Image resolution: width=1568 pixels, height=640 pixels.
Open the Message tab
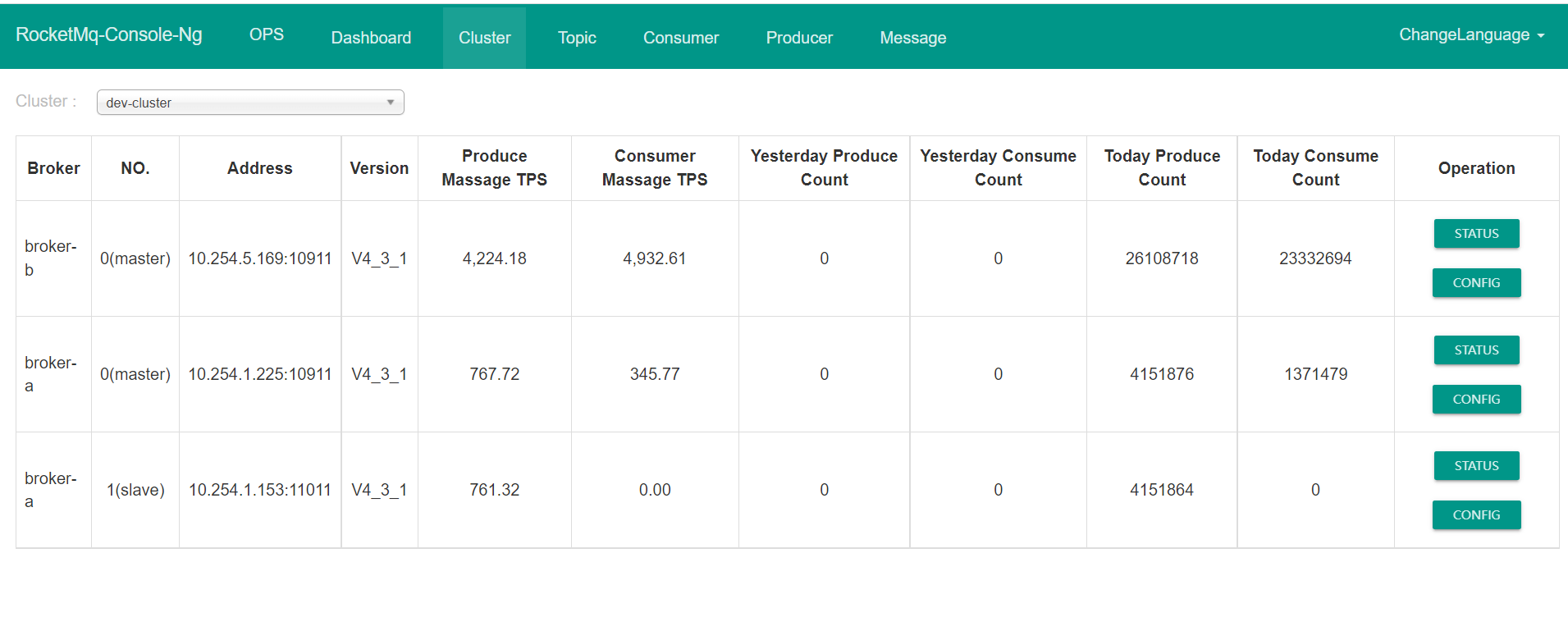tap(913, 38)
